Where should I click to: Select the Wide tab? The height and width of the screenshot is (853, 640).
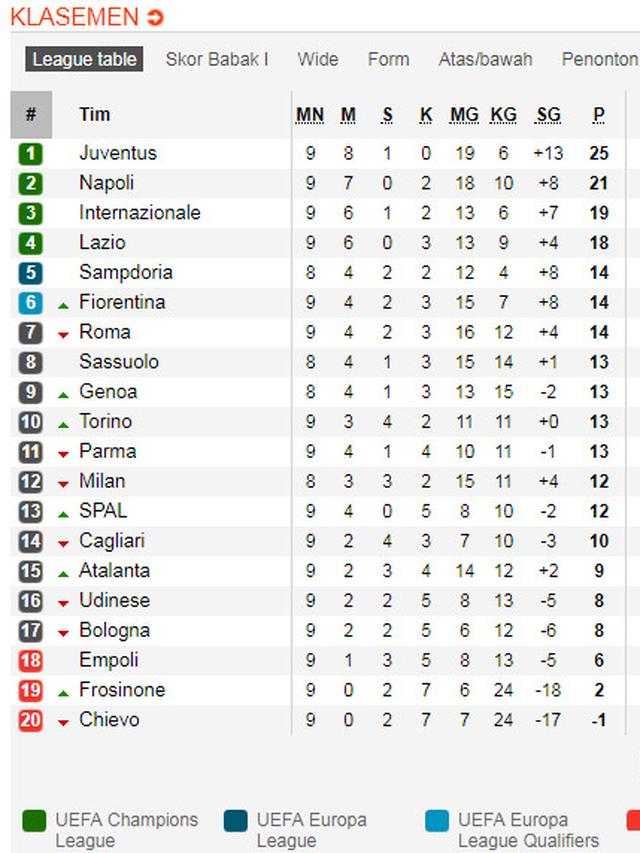317,59
